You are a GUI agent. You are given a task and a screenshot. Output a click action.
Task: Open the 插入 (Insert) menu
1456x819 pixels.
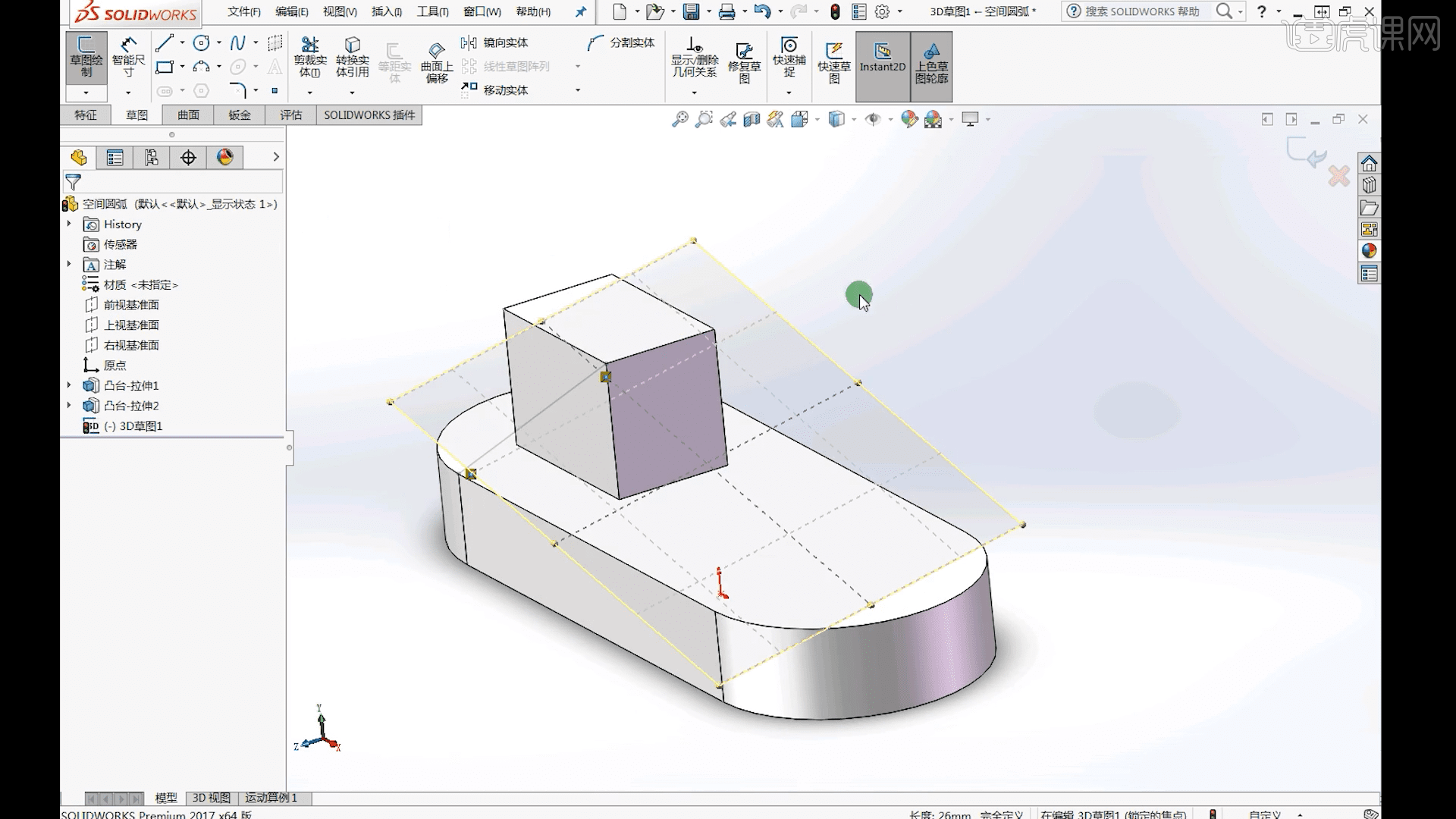(385, 11)
